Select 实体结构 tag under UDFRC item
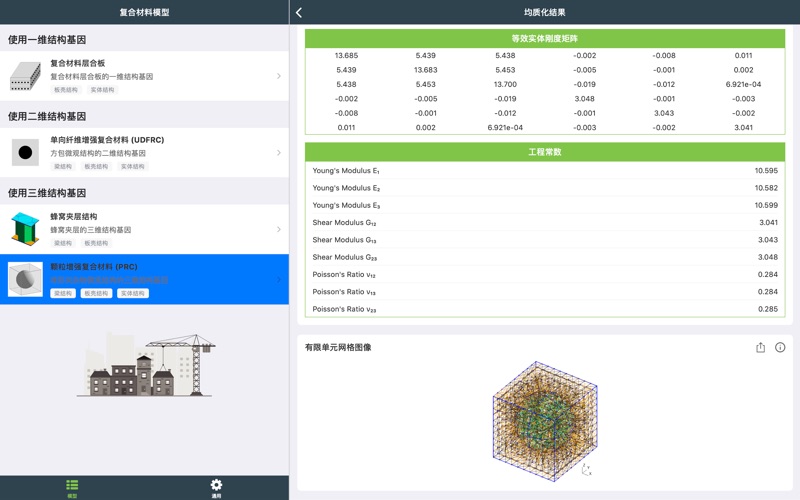The width and height of the screenshot is (800, 500). click(132, 167)
